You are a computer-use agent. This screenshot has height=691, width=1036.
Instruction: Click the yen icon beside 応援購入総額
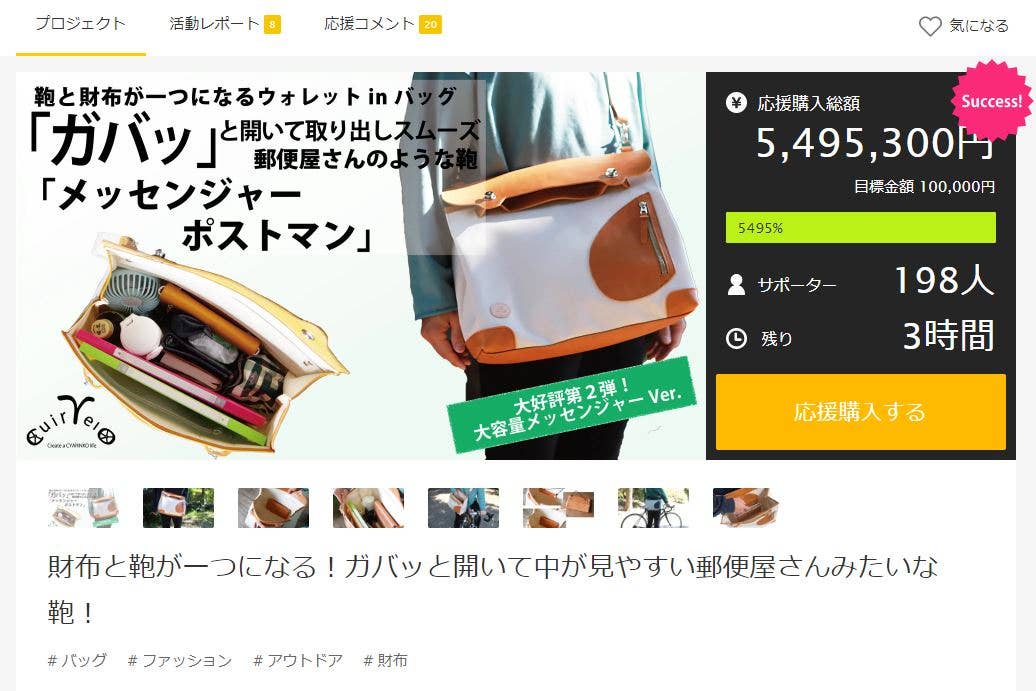click(736, 103)
